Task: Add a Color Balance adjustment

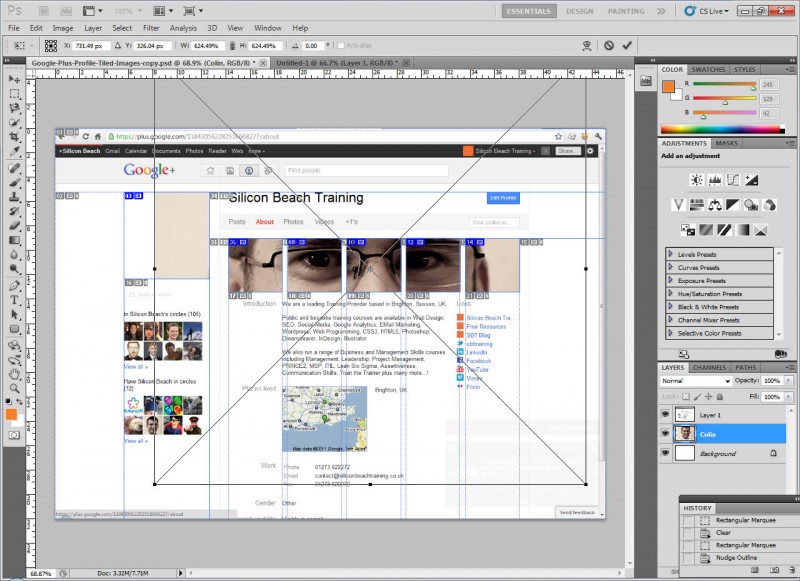Action: click(x=715, y=205)
